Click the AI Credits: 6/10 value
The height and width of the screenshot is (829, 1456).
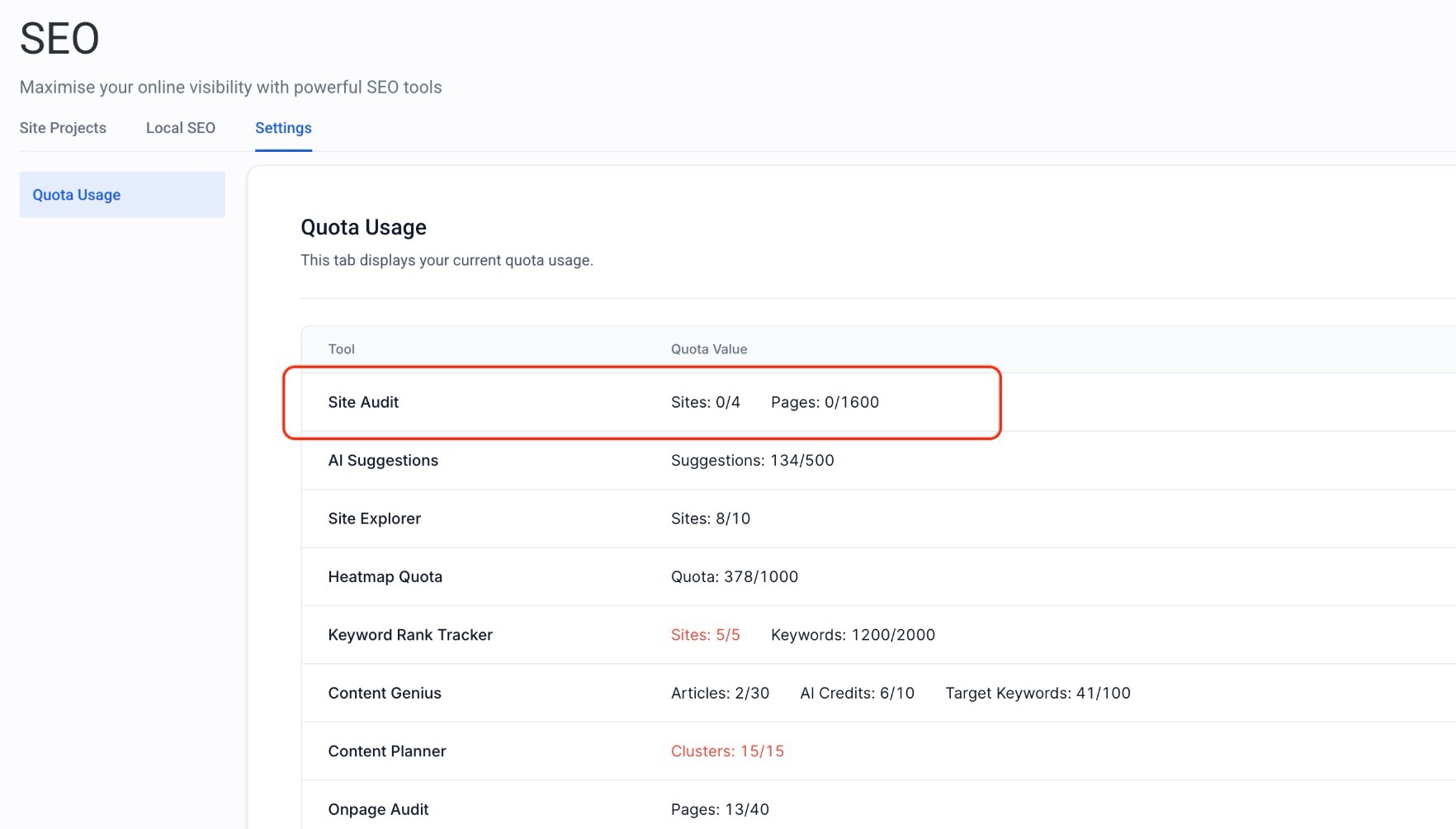coord(857,694)
